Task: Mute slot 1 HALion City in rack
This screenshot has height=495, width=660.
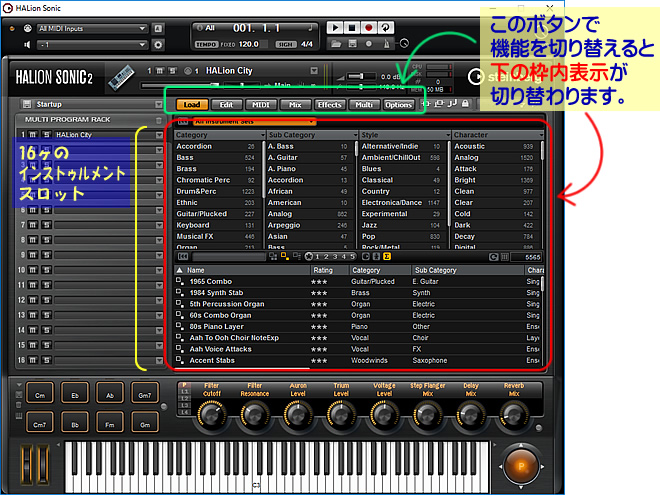Action: 32,135
